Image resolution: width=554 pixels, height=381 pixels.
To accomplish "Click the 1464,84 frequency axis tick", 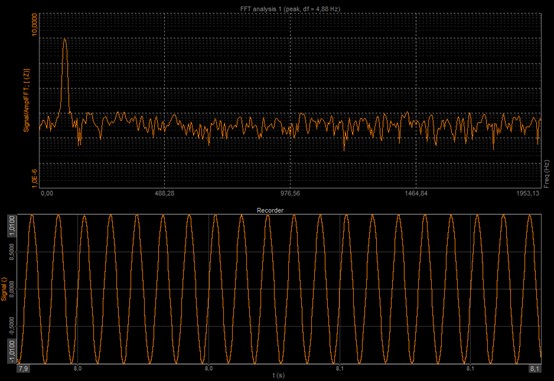I will coord(417,193).
